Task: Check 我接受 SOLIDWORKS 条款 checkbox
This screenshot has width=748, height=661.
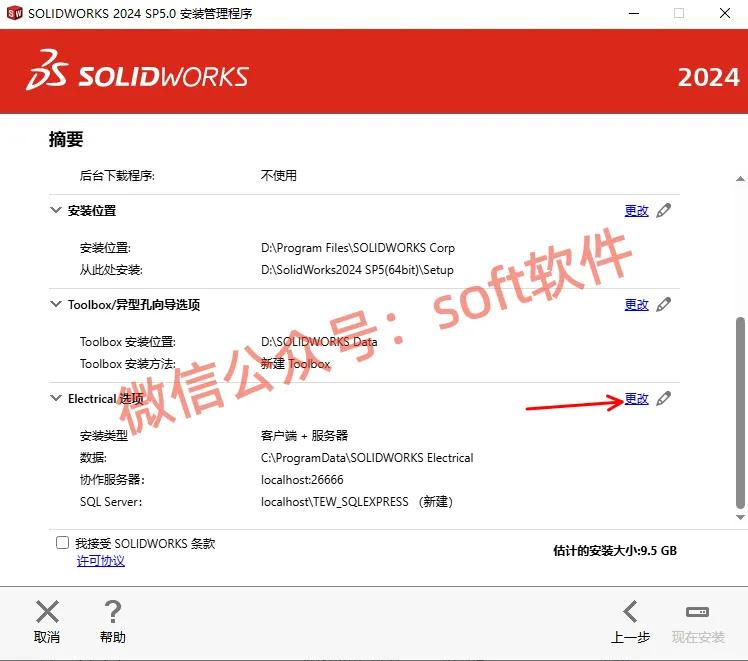Action: [x=62, y=542]
